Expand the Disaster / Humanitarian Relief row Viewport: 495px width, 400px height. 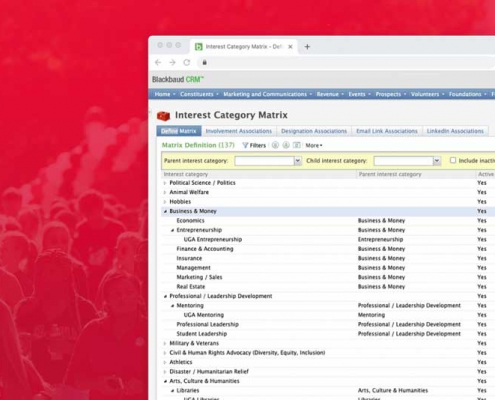coord(165,372)
